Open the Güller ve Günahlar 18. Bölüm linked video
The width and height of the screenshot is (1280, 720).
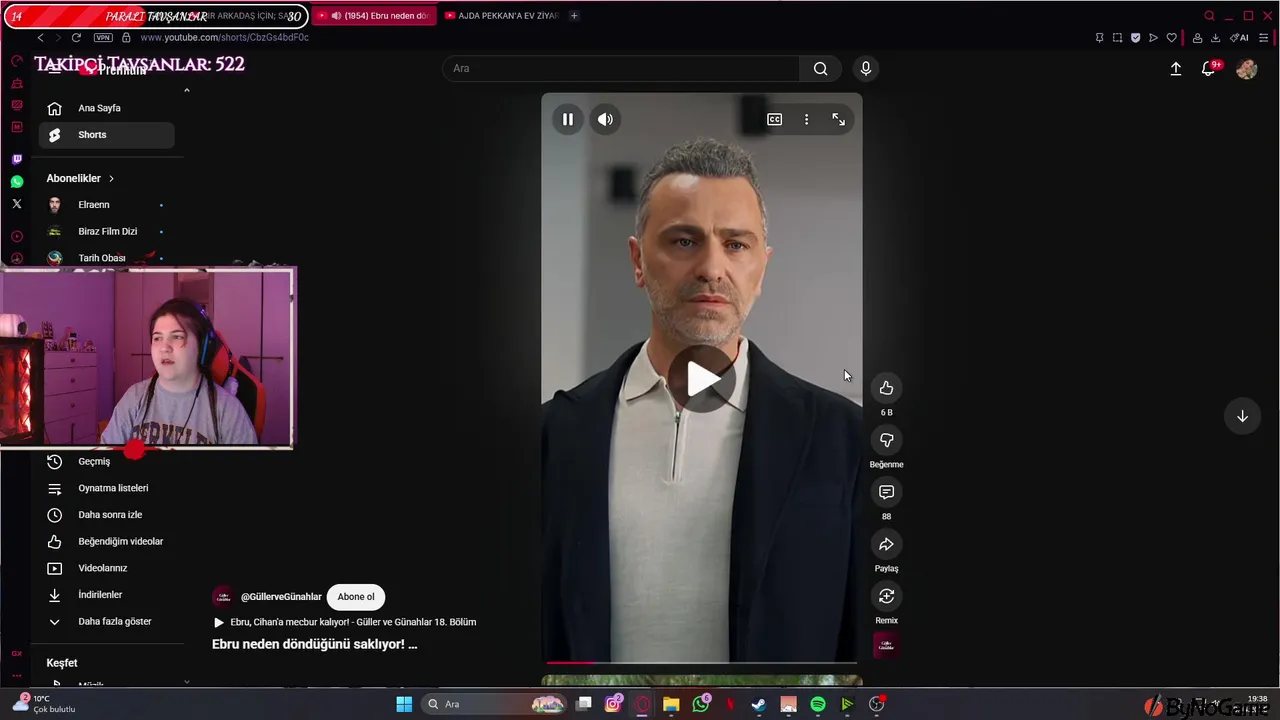pyautogui.click(x=345, y=622)
